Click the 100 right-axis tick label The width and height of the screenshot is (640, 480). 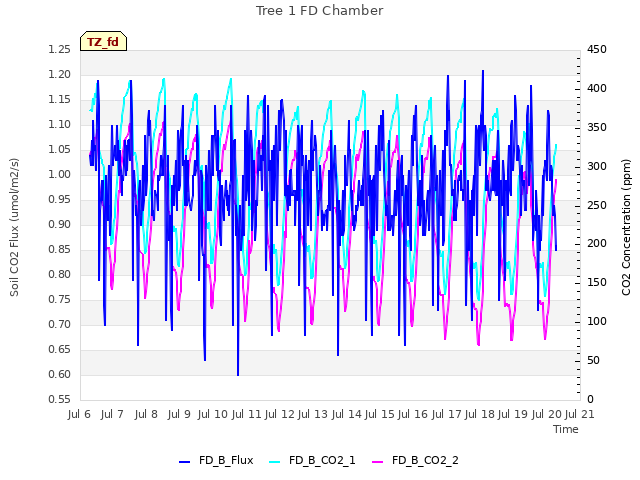click(597, 322)
